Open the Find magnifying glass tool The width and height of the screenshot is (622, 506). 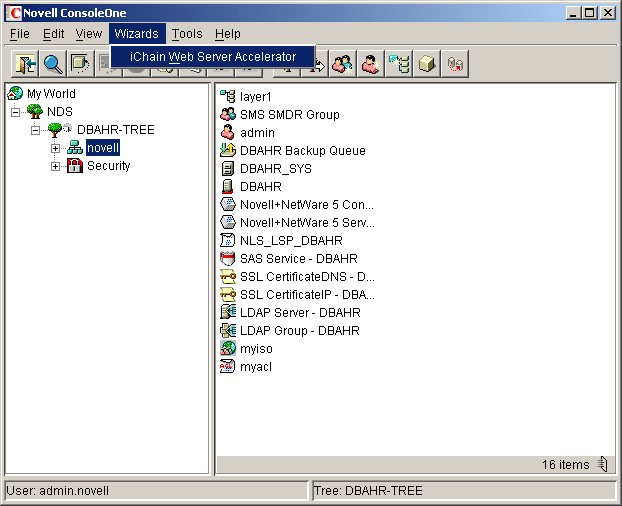[53, 63]
